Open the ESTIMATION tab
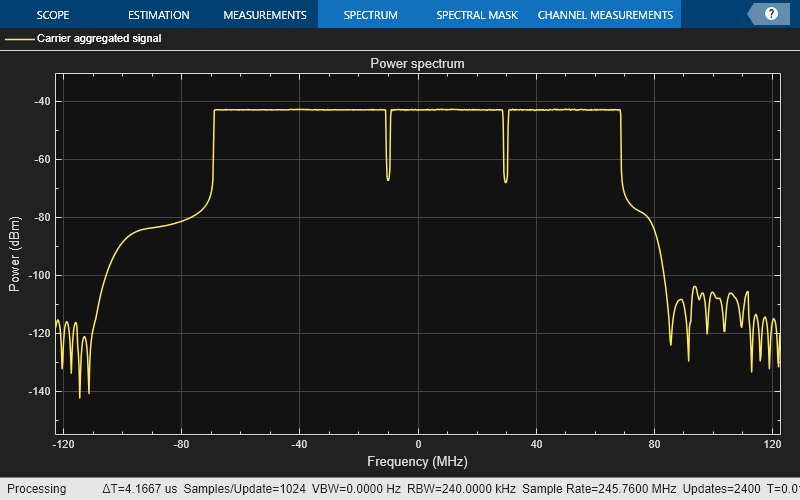 coord(159,15)
